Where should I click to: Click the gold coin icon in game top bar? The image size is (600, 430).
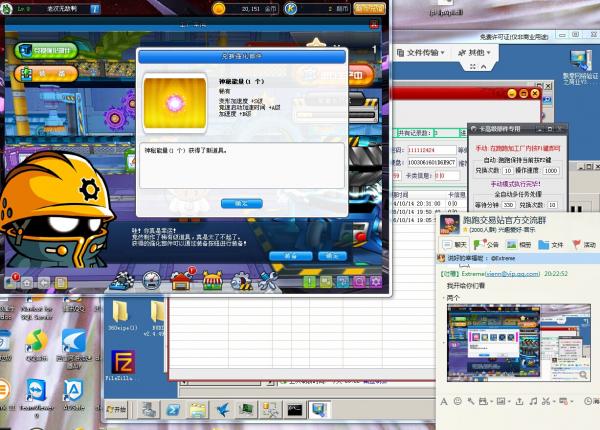click(218, 8)
